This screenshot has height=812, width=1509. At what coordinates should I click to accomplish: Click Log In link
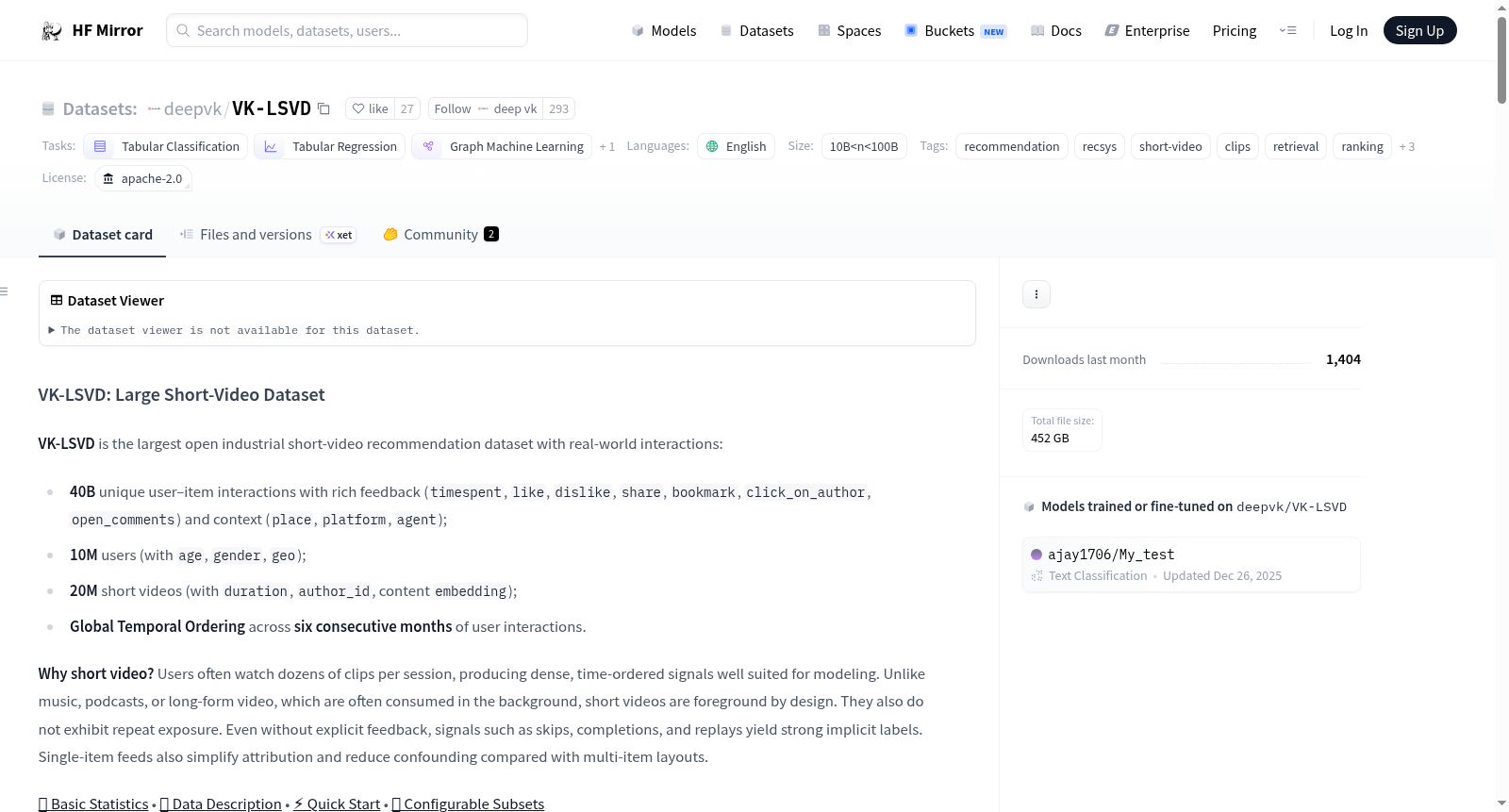[x=1349, y=31]
